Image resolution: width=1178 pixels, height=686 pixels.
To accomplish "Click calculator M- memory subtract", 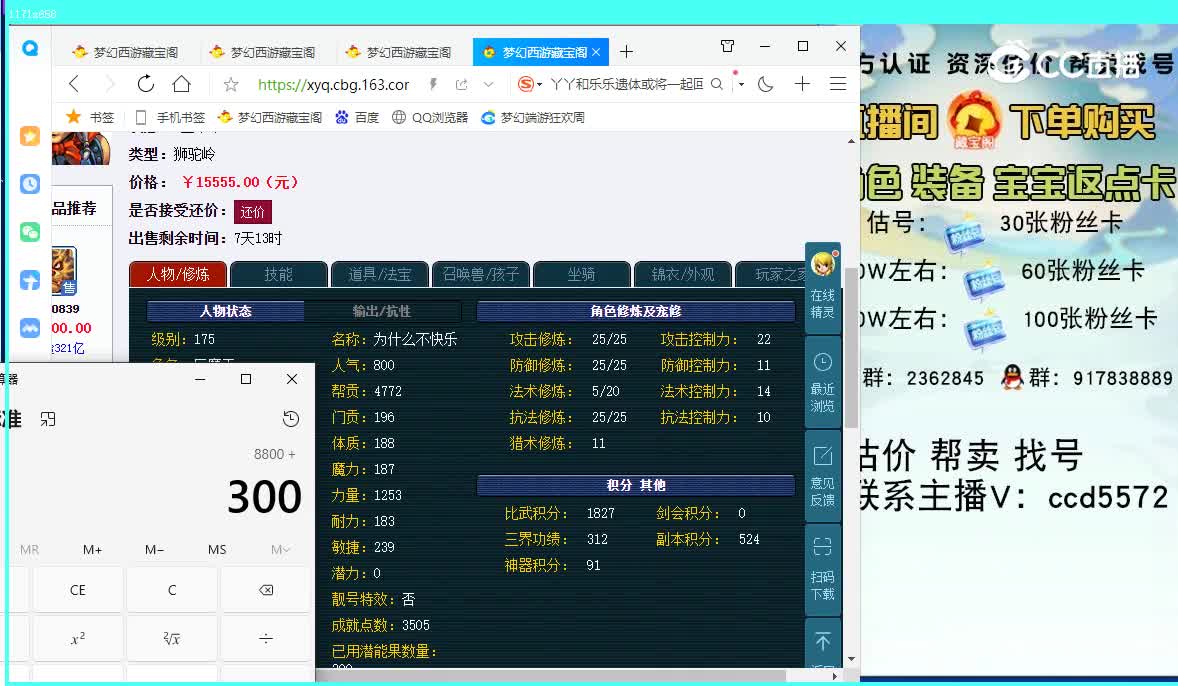I will click(x=155, y=550).
